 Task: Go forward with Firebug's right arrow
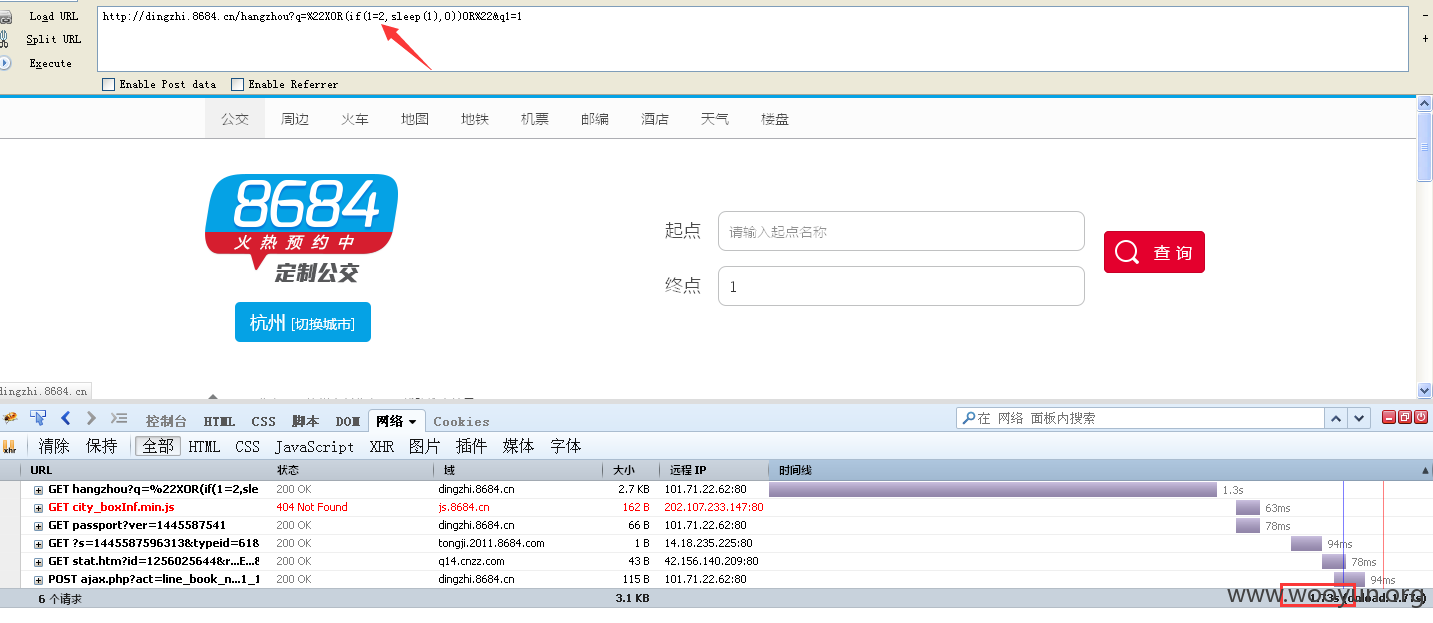[91, 418]
